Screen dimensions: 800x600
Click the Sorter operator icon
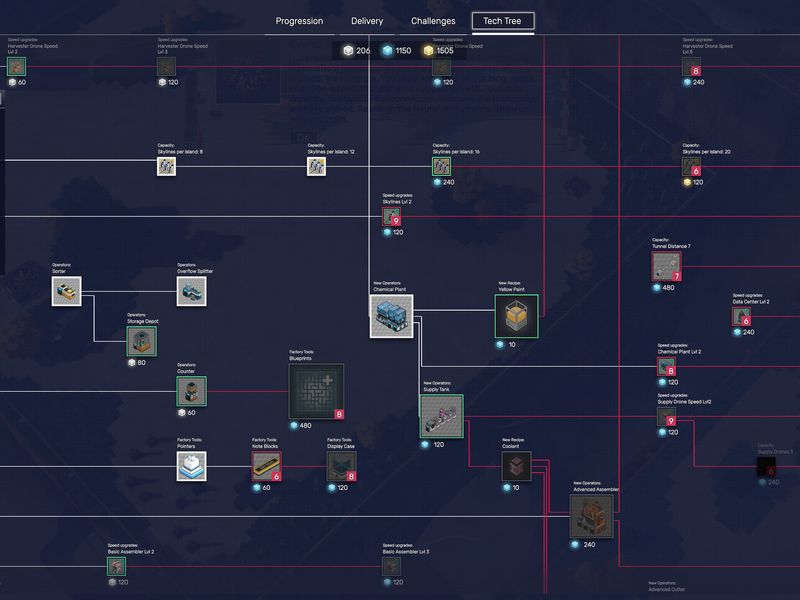[x=66, y=291]
